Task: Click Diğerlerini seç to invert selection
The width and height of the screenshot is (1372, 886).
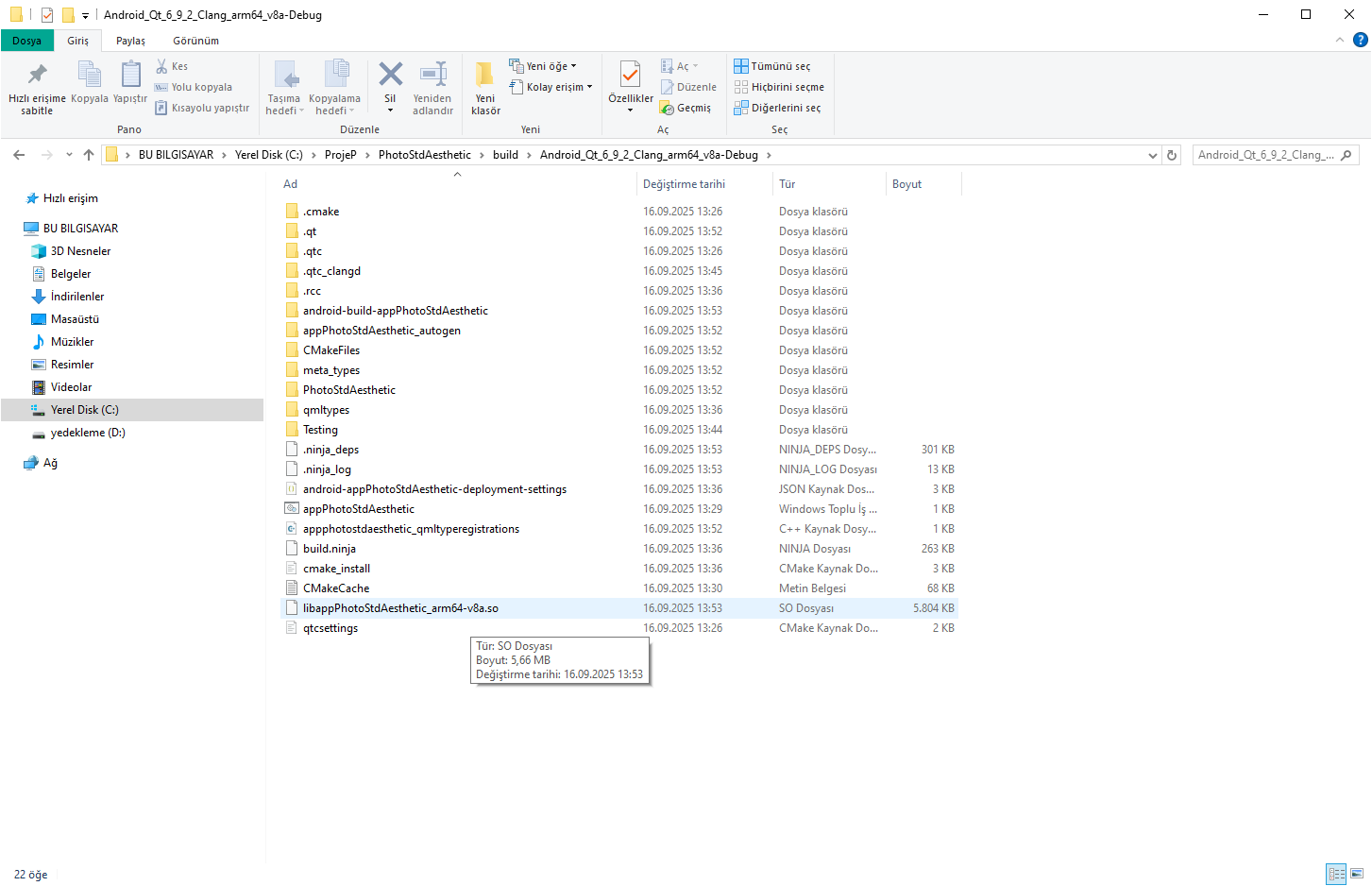Action: coord(777,108)
